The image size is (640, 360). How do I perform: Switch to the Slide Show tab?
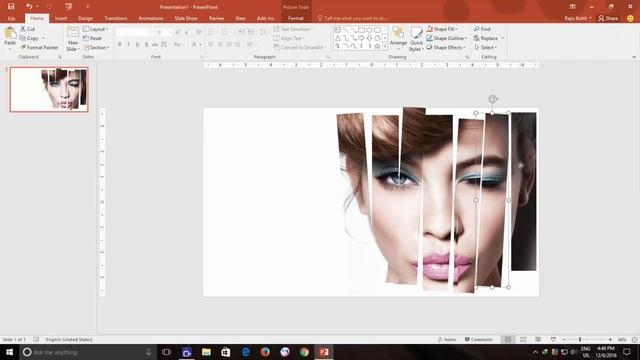point(186,18)
